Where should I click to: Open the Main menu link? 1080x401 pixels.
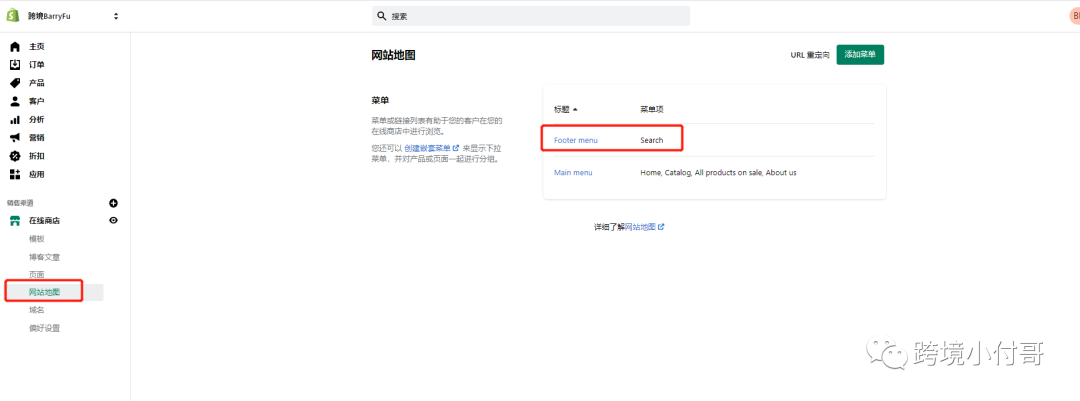coord(573,172)
